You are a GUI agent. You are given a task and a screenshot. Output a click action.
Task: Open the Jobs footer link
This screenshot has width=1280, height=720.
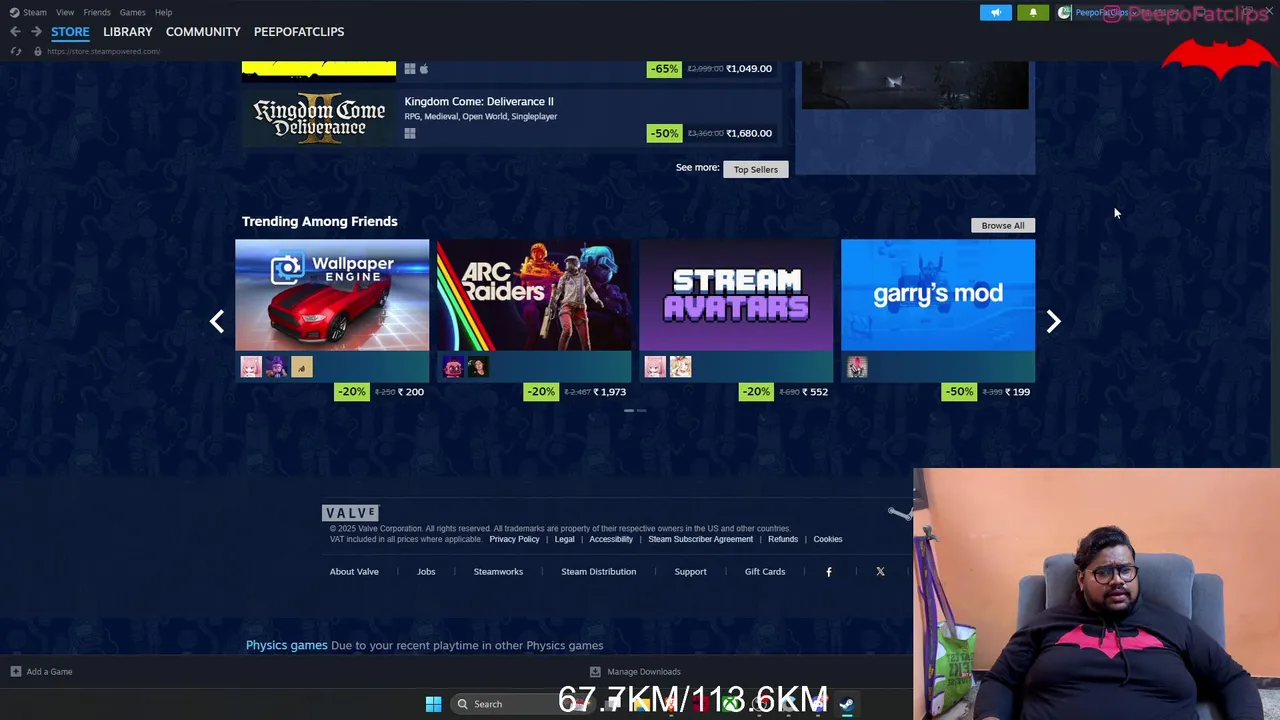coord(426,572)
